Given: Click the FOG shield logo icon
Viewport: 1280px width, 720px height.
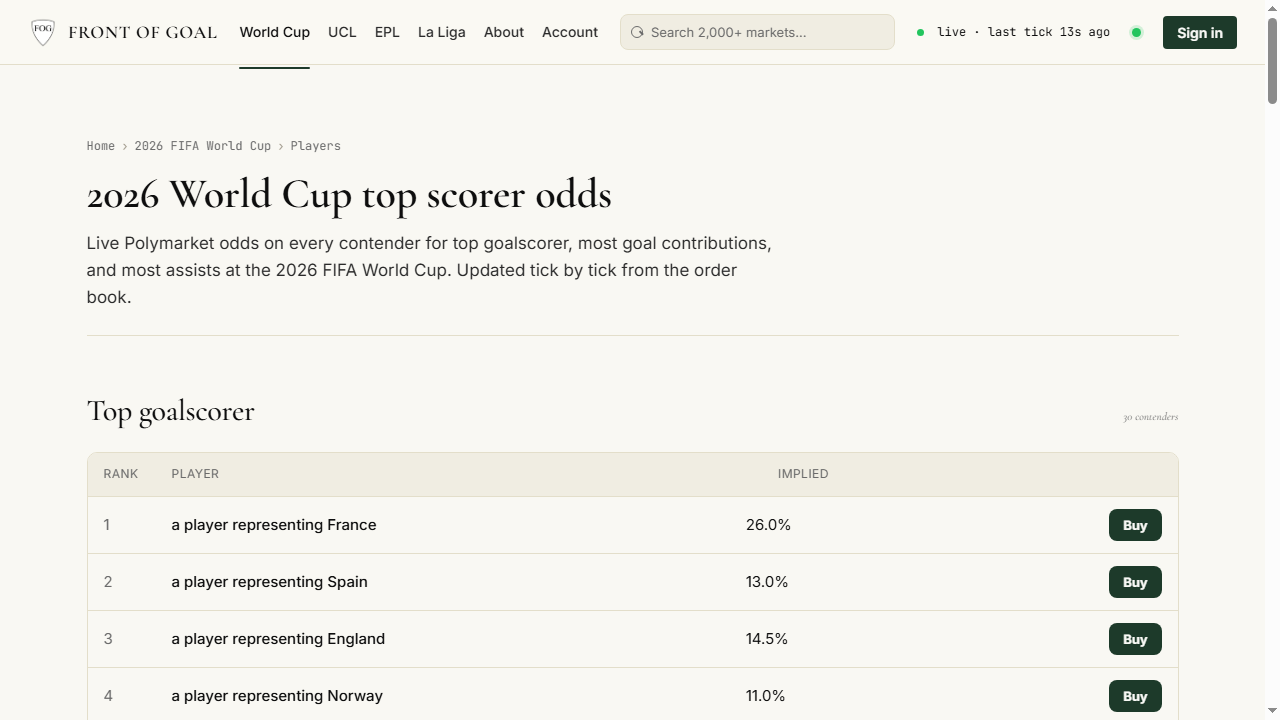Looking at the screenshot, I should [x=43, y=32].
